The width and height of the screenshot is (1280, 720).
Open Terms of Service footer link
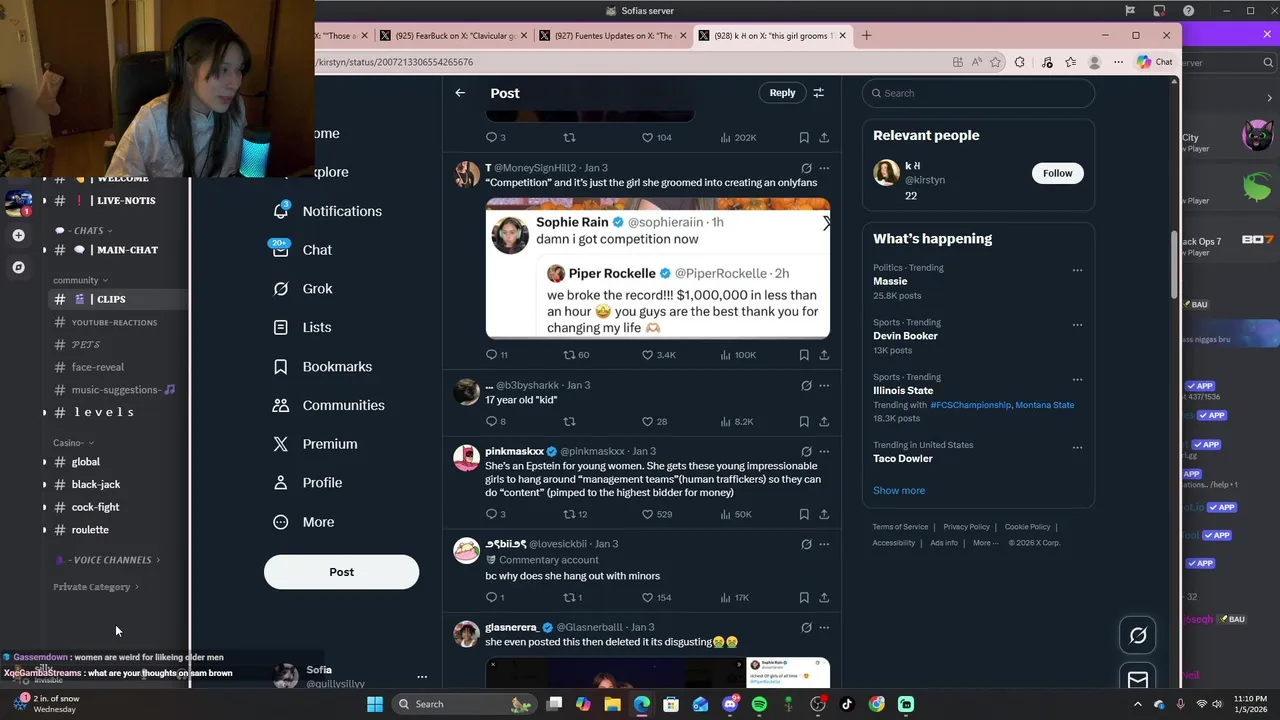coord(900,527)
